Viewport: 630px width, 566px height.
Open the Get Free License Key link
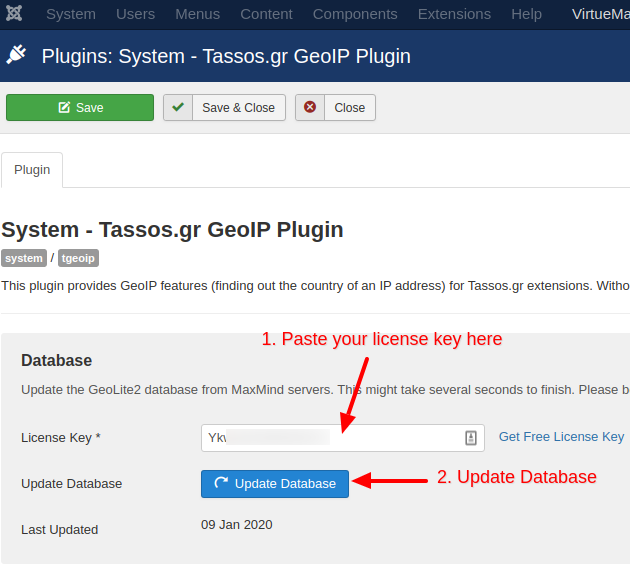pyautogui.click(x=561, y=437)
